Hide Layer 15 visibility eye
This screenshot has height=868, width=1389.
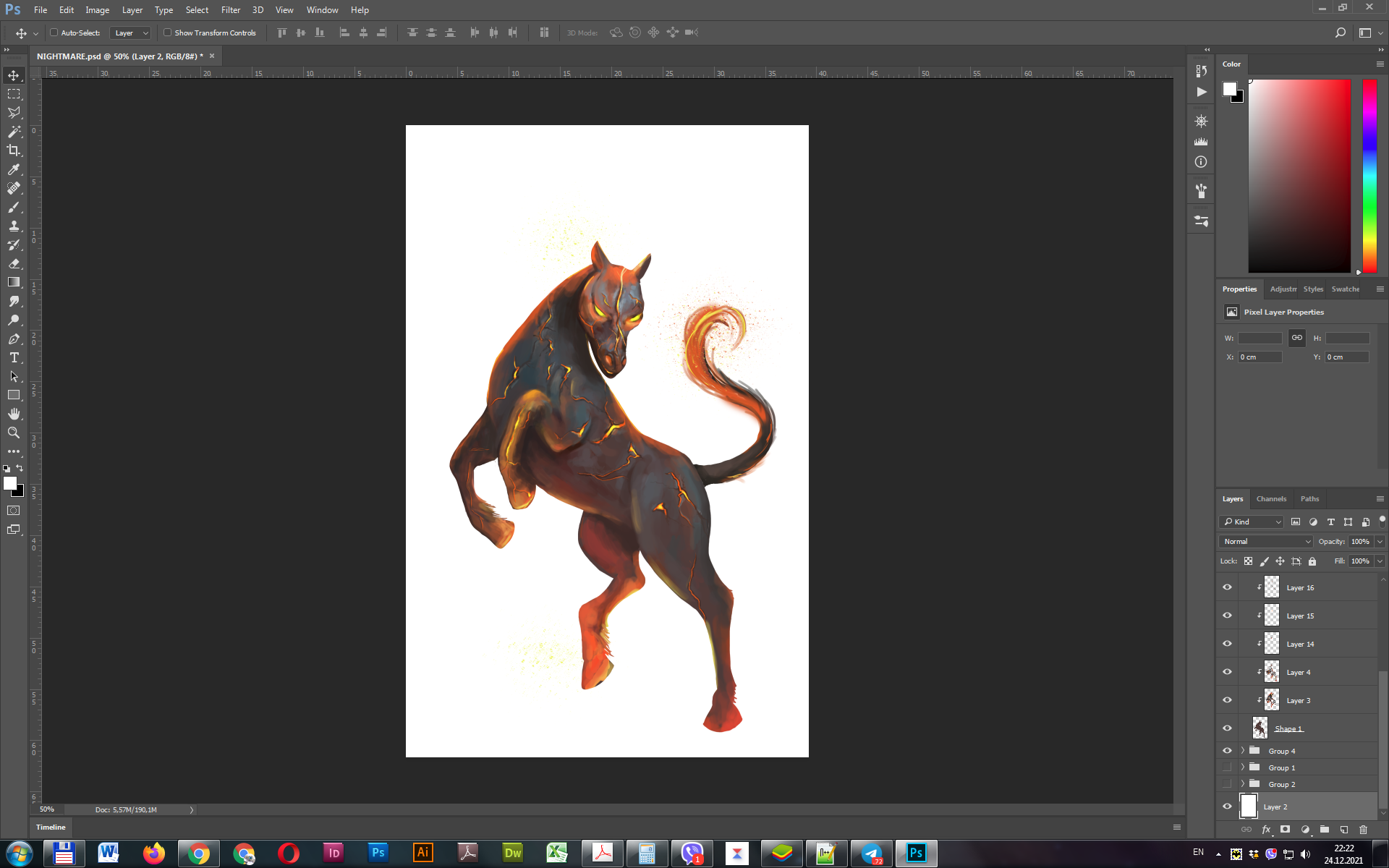click(1227, 616)
